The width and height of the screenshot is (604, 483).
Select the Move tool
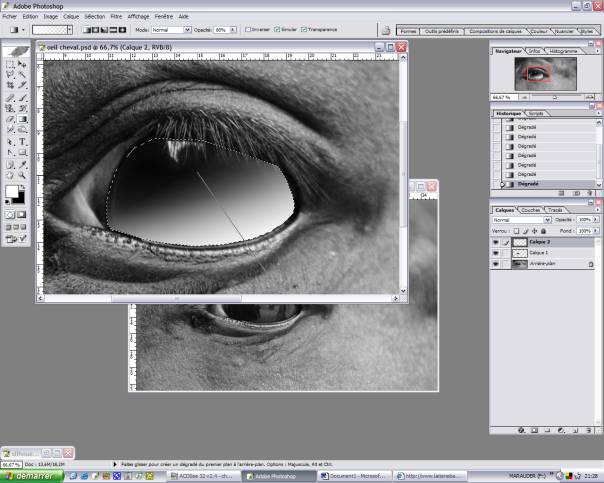pyautogui.click(x=22, y=64)
